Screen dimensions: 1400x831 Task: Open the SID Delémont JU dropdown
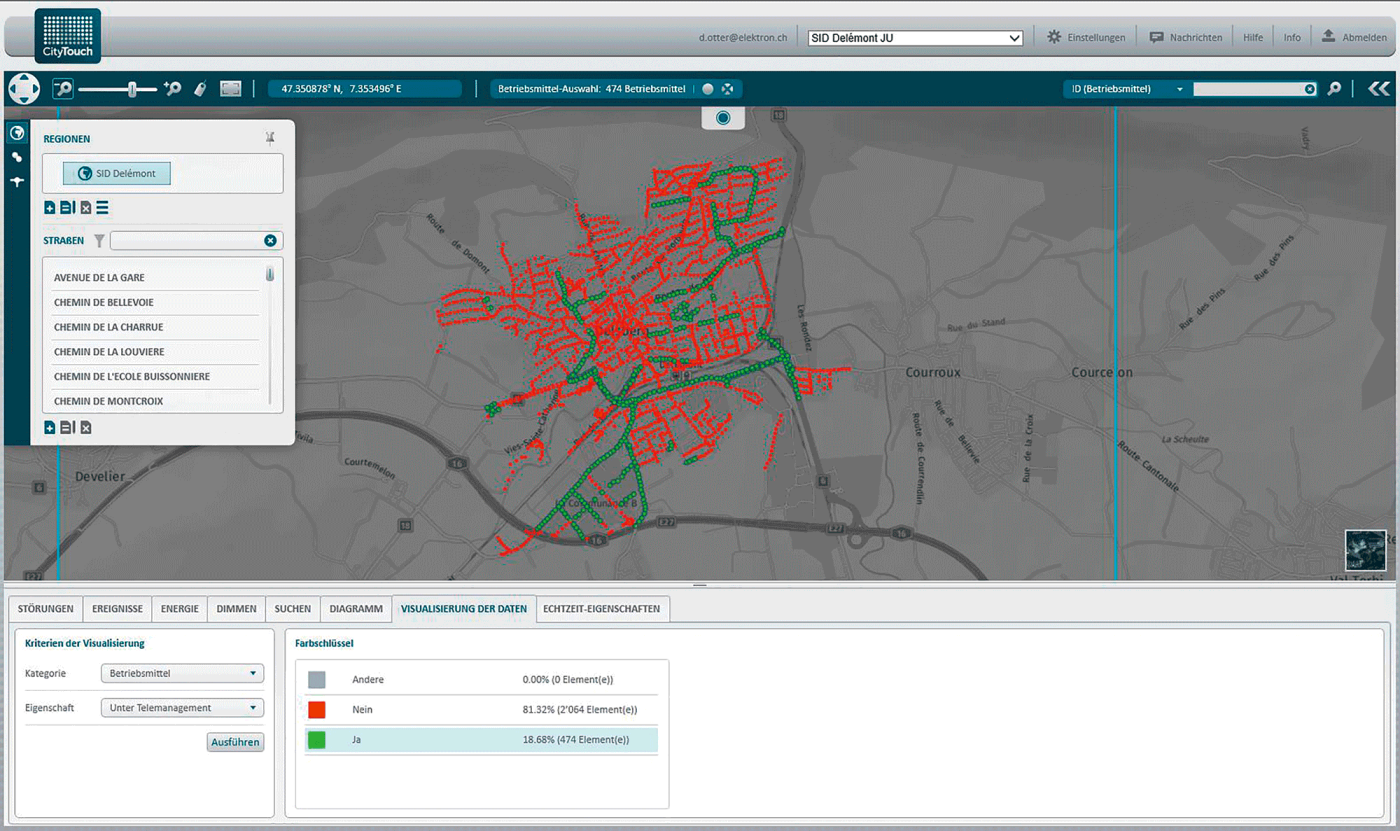point(915,38)
